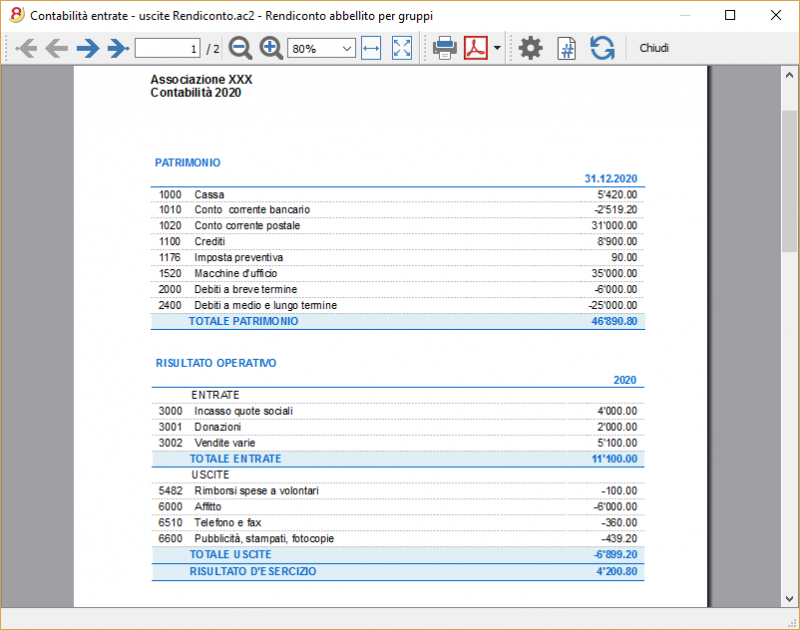Click the Crediti row
The height and width of the screenshot is (630, 800).
point(397,241)
